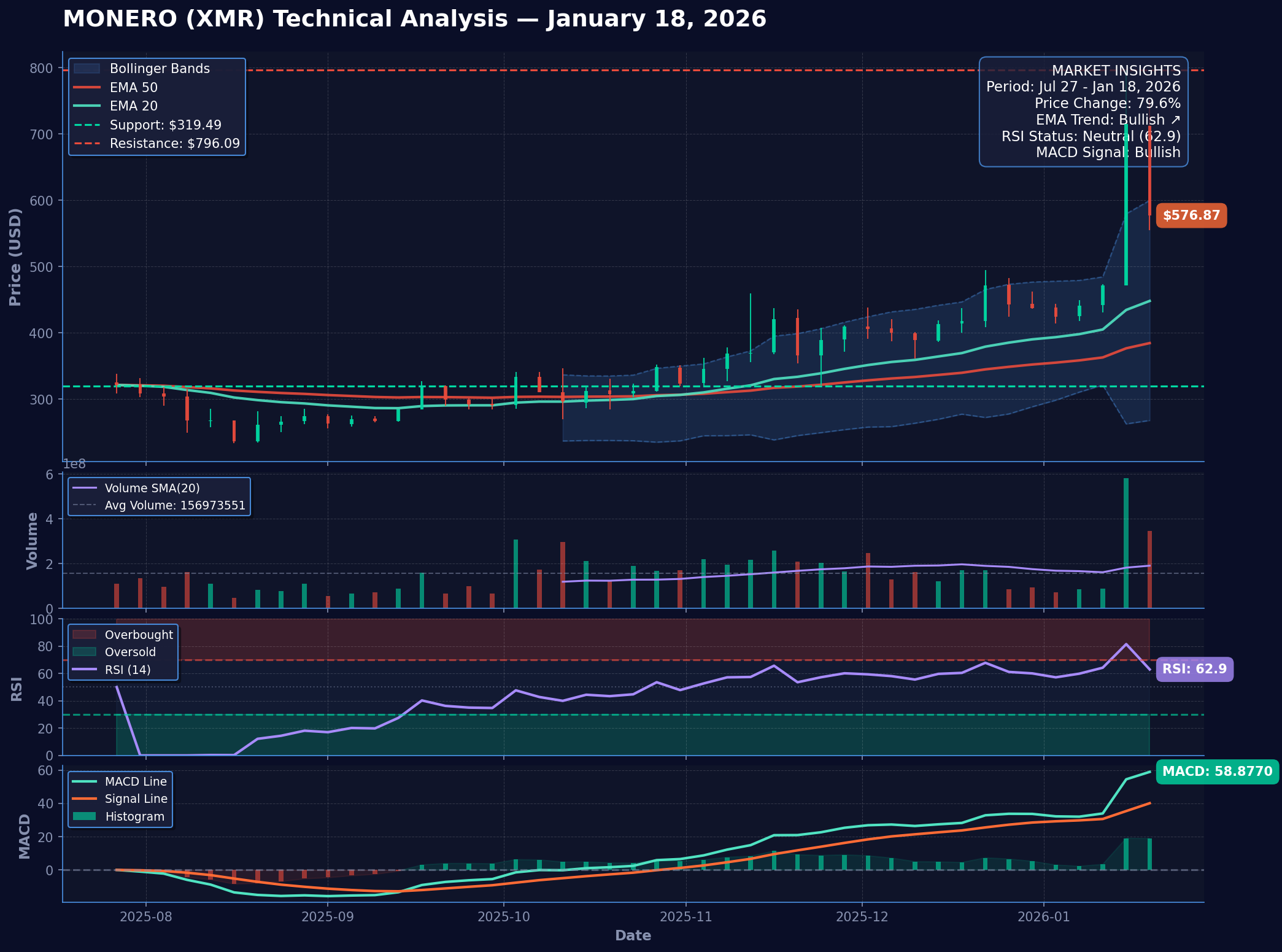Click the EMA 20 legend entry
Screen dimensions: 1282x952
click(x=133, y=106)
